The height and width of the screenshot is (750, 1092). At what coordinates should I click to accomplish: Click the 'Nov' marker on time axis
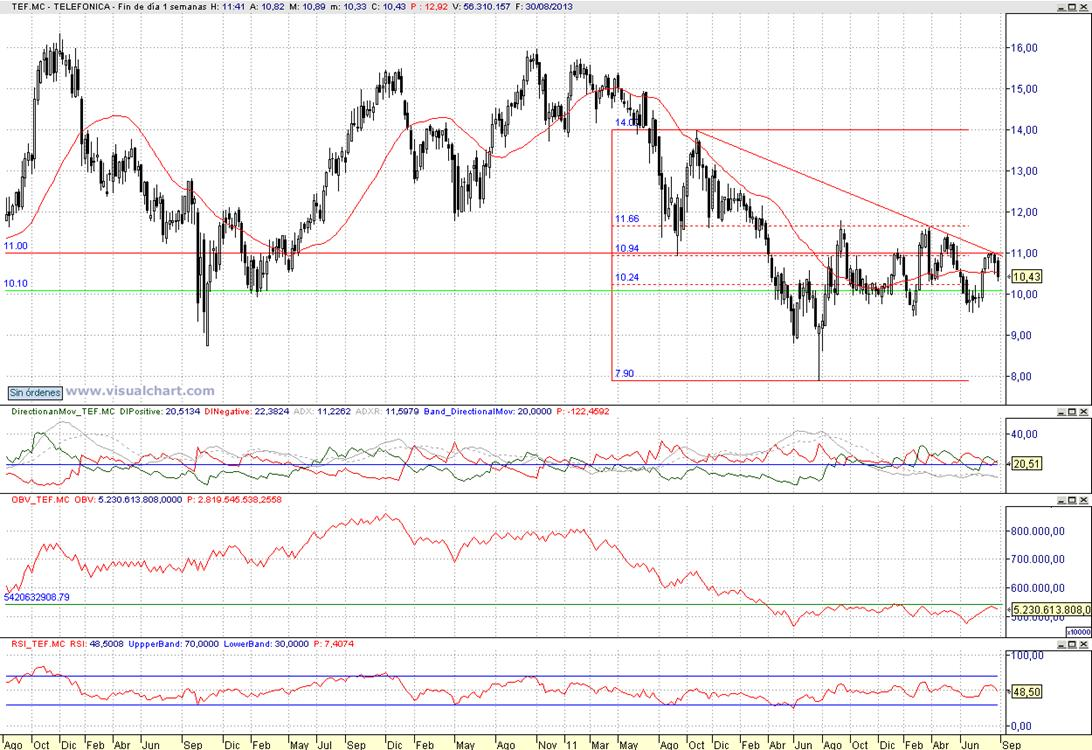548,744
